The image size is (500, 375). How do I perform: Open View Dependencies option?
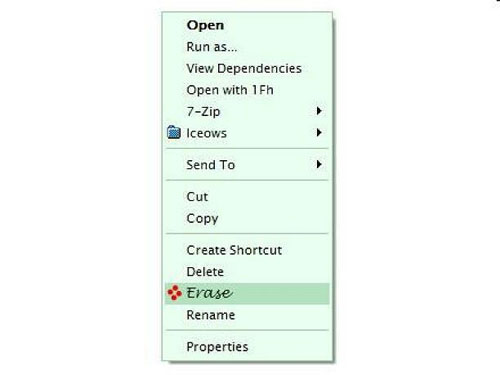247,68
